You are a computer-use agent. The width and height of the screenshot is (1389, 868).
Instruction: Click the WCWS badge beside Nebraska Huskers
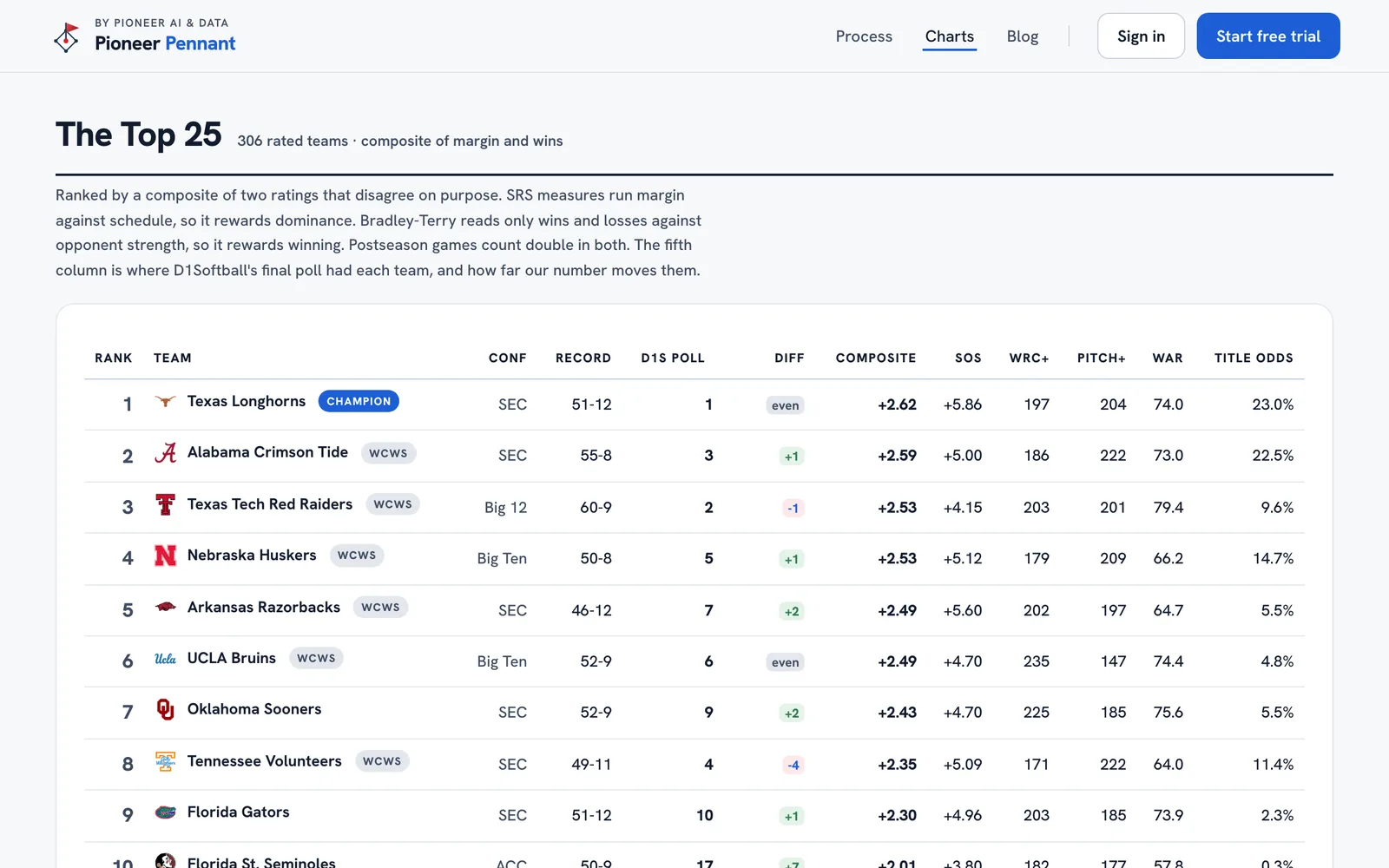(357, 556)
